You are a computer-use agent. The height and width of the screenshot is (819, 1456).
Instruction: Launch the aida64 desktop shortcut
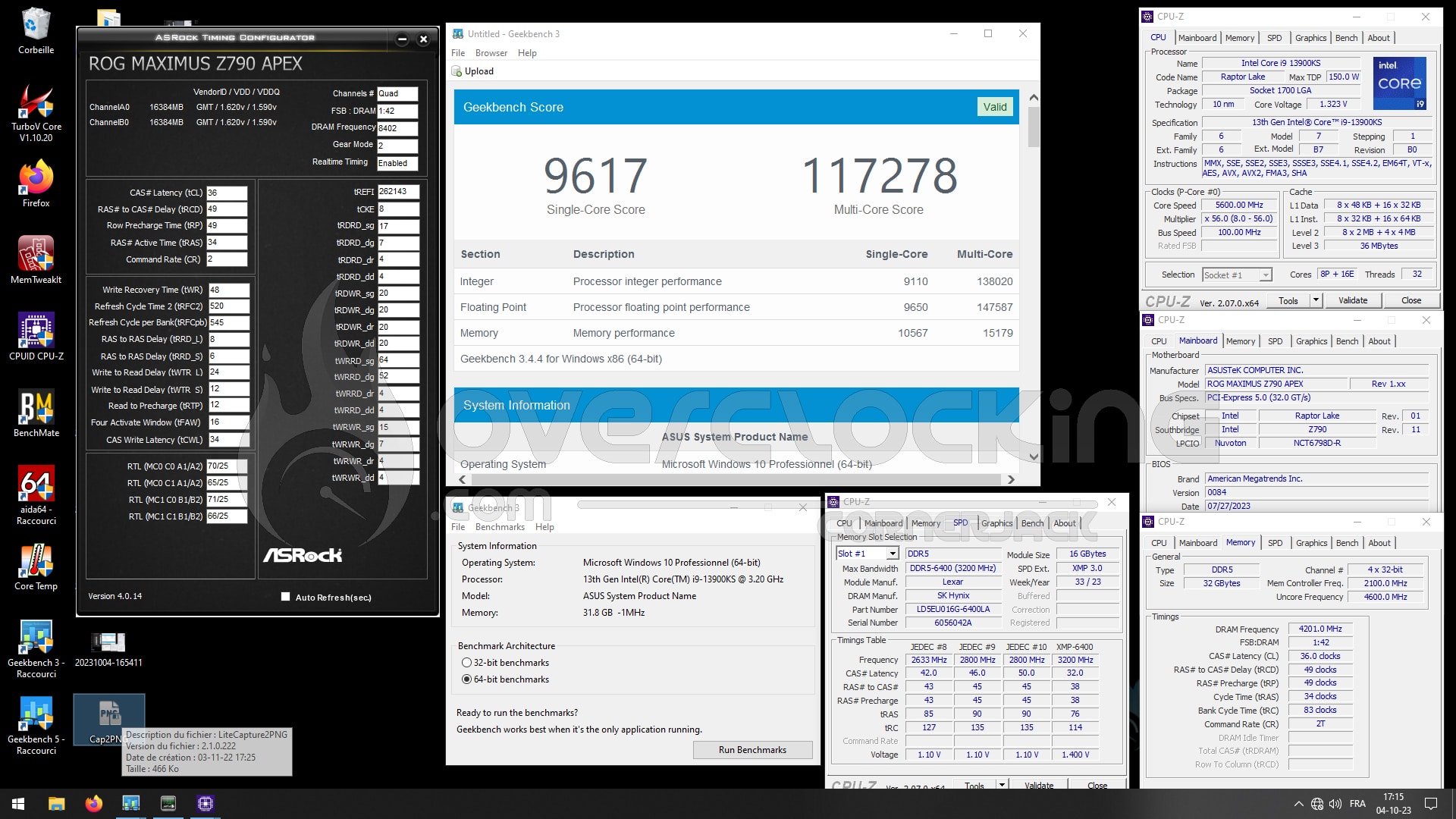[x=36, y=495]
